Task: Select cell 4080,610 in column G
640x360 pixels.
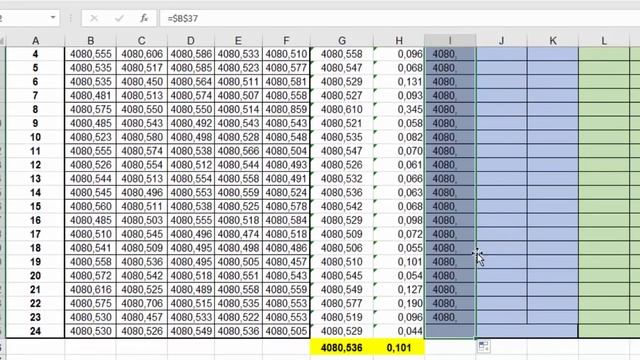Action: pos(342,109)
